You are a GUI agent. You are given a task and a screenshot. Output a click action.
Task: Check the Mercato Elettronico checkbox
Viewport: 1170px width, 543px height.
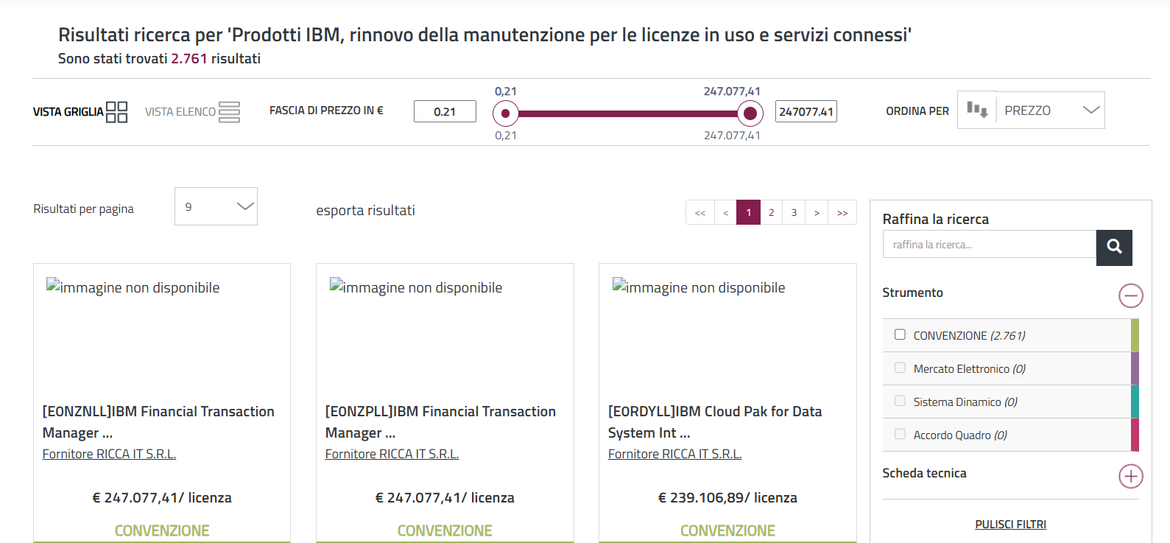(900, 368)
